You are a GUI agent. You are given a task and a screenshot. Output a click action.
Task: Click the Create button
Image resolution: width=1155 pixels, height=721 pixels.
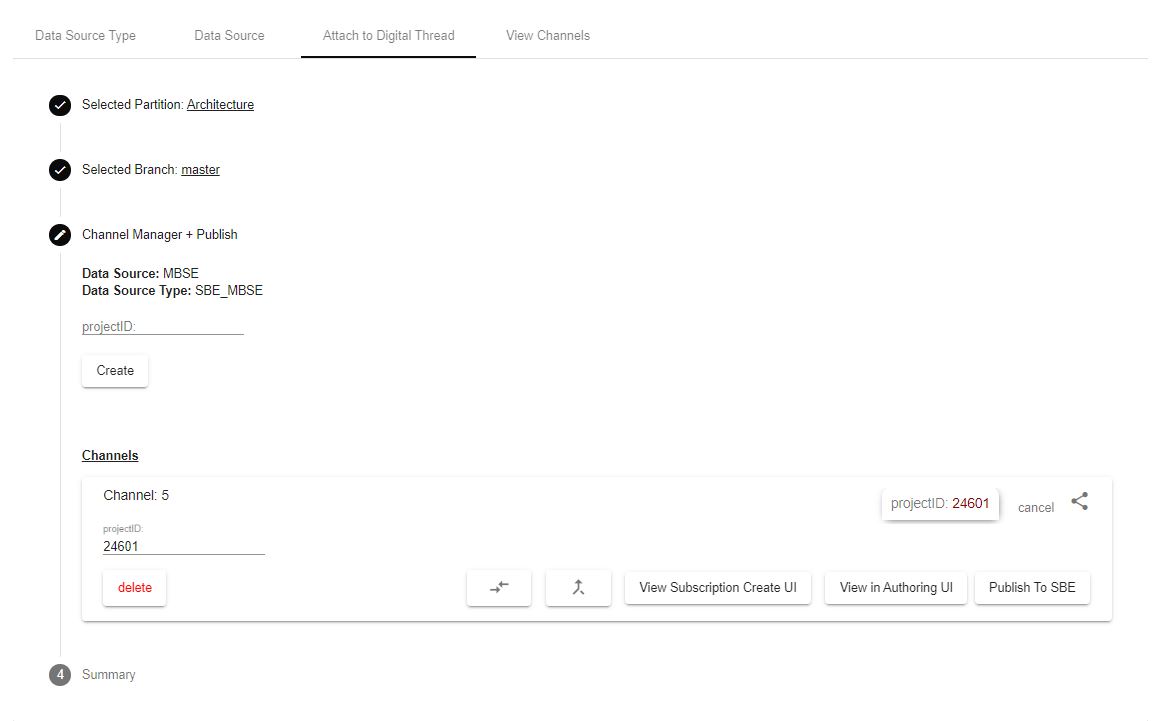(114, 371)
